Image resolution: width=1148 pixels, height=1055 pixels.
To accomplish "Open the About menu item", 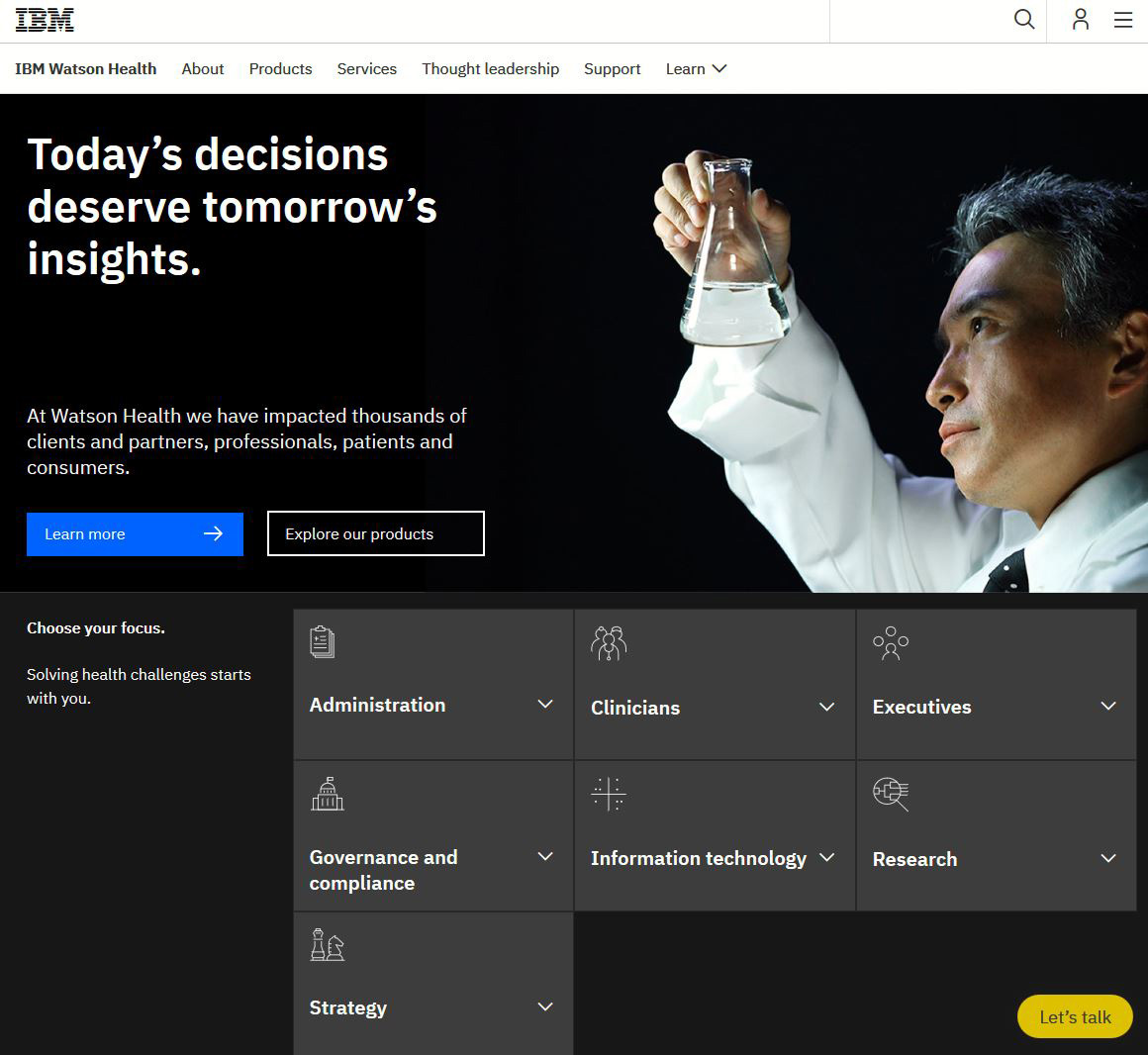I will [203, 69].
